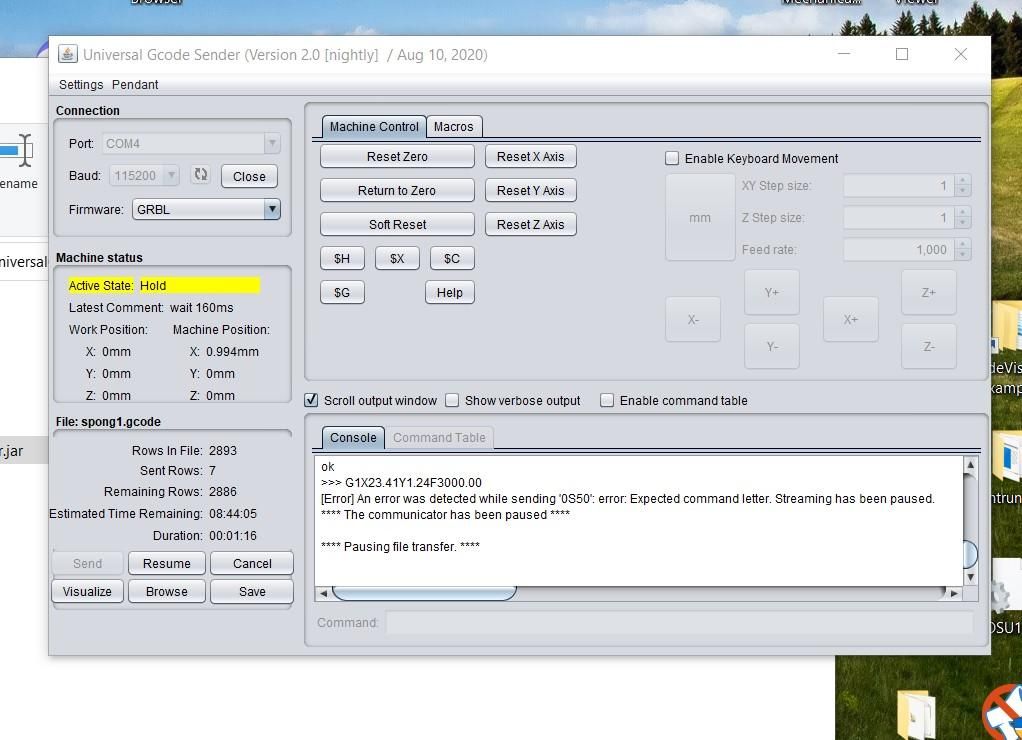
Task: Click the console vertical scrollbar up arrow
Action: click(x=971, y=465)
